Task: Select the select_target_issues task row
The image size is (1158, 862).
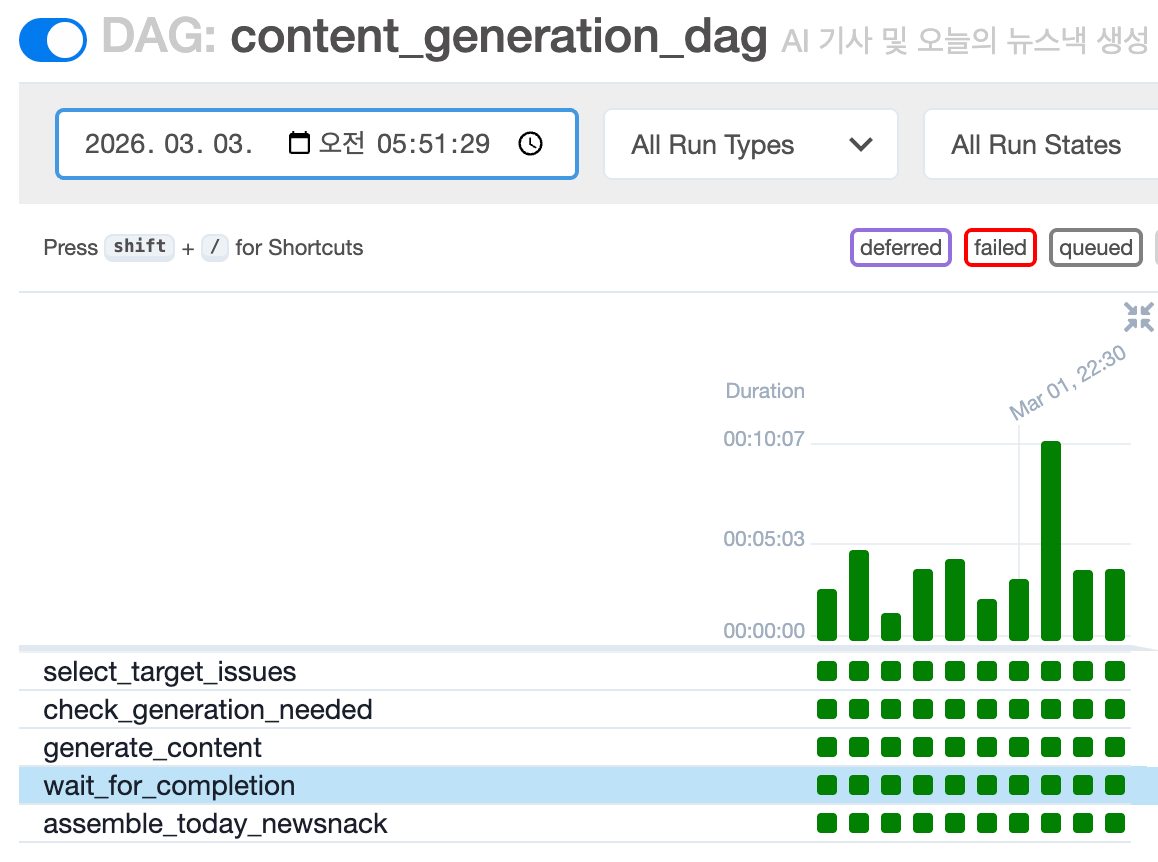Action: (170, 672)
